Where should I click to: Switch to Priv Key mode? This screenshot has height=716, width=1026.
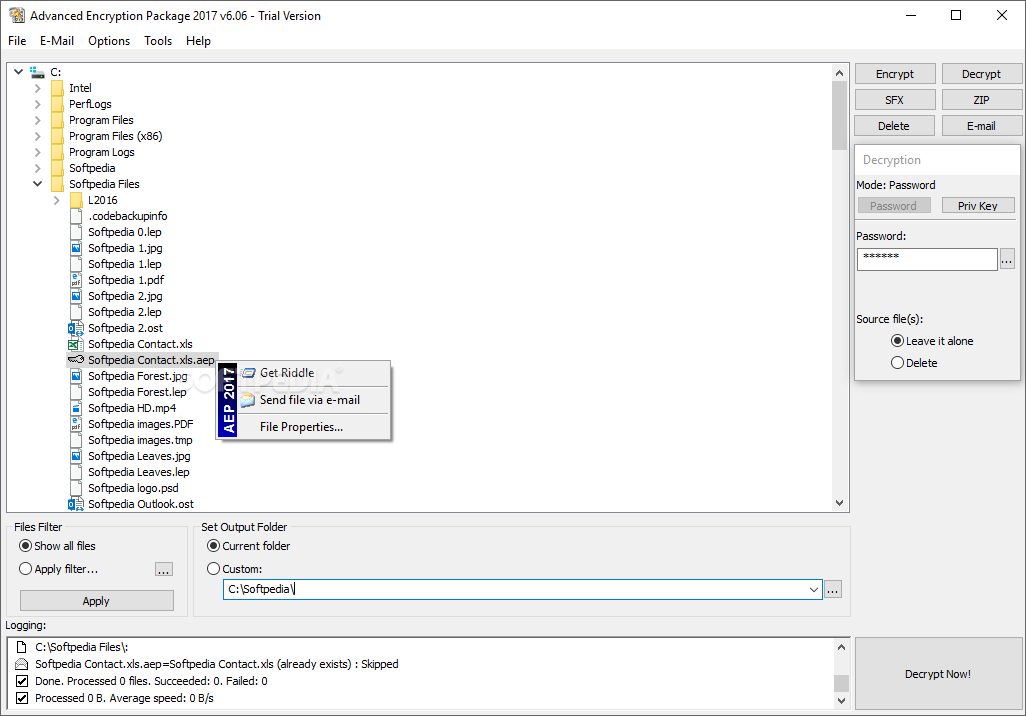click(x=978, y=206)
